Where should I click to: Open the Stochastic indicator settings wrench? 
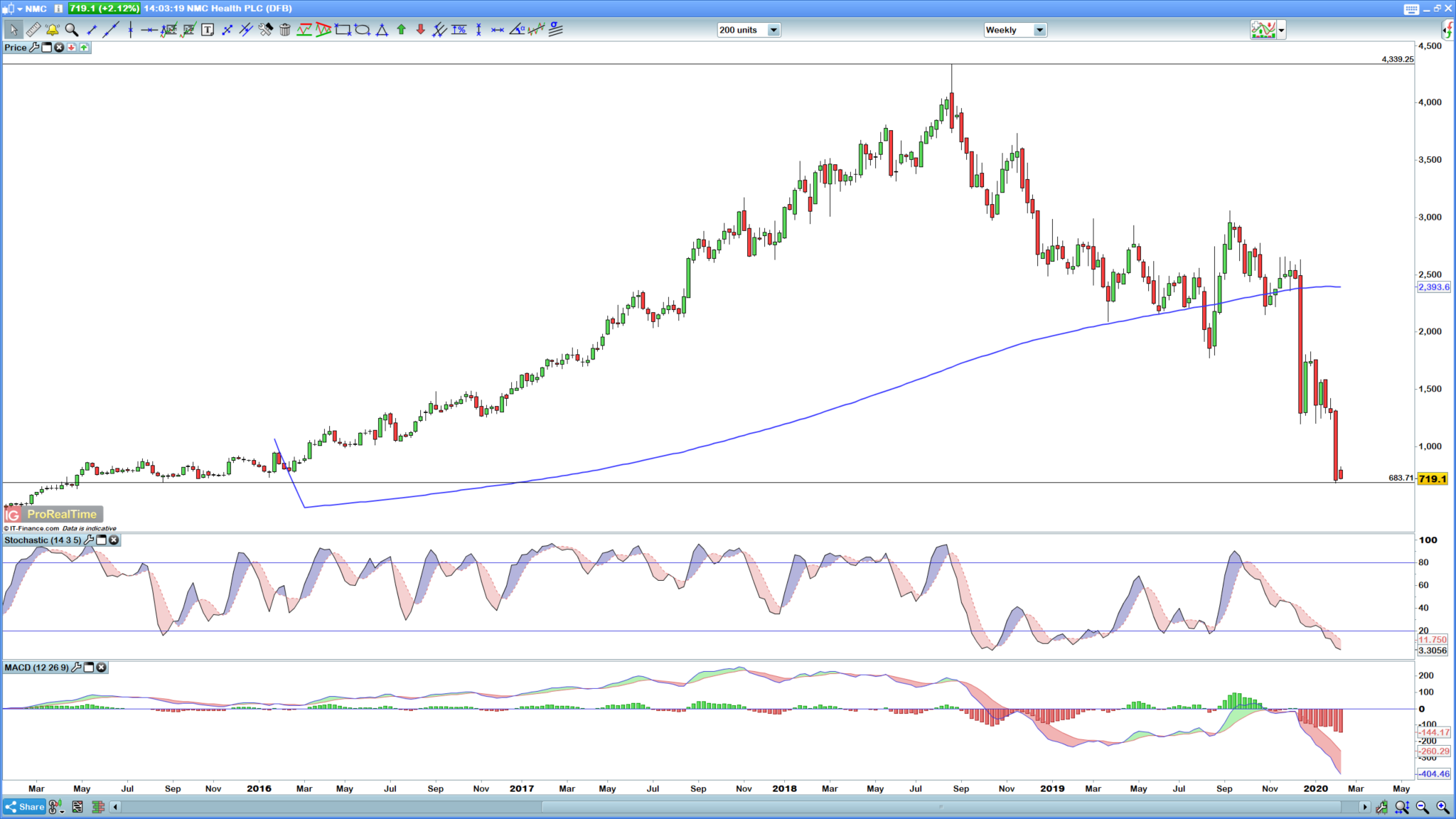89,540
